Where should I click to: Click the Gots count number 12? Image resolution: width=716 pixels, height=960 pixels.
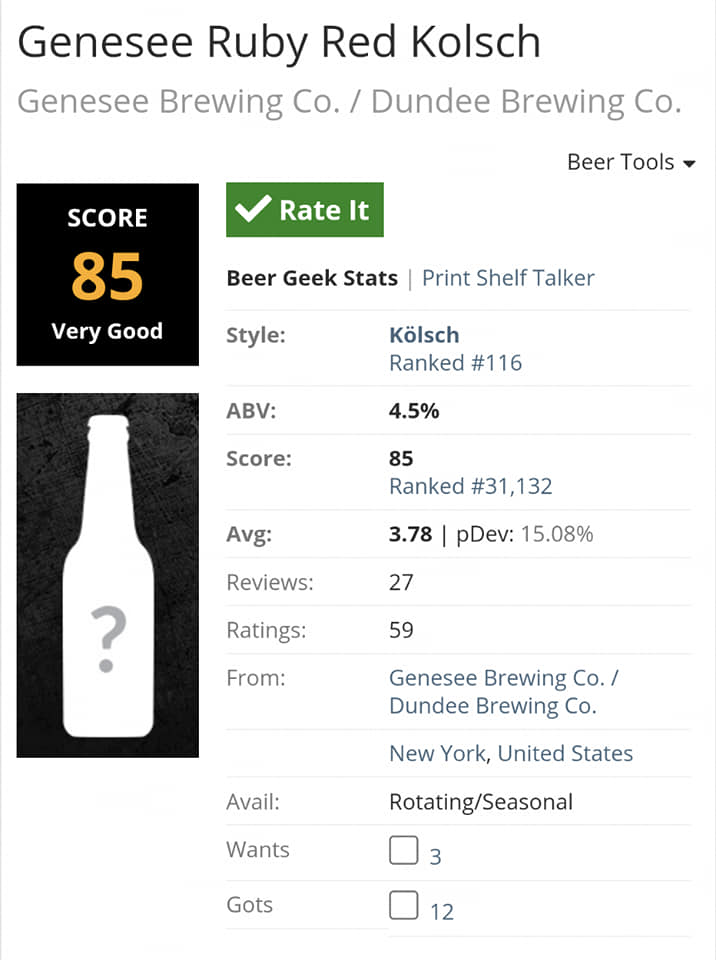441,912
